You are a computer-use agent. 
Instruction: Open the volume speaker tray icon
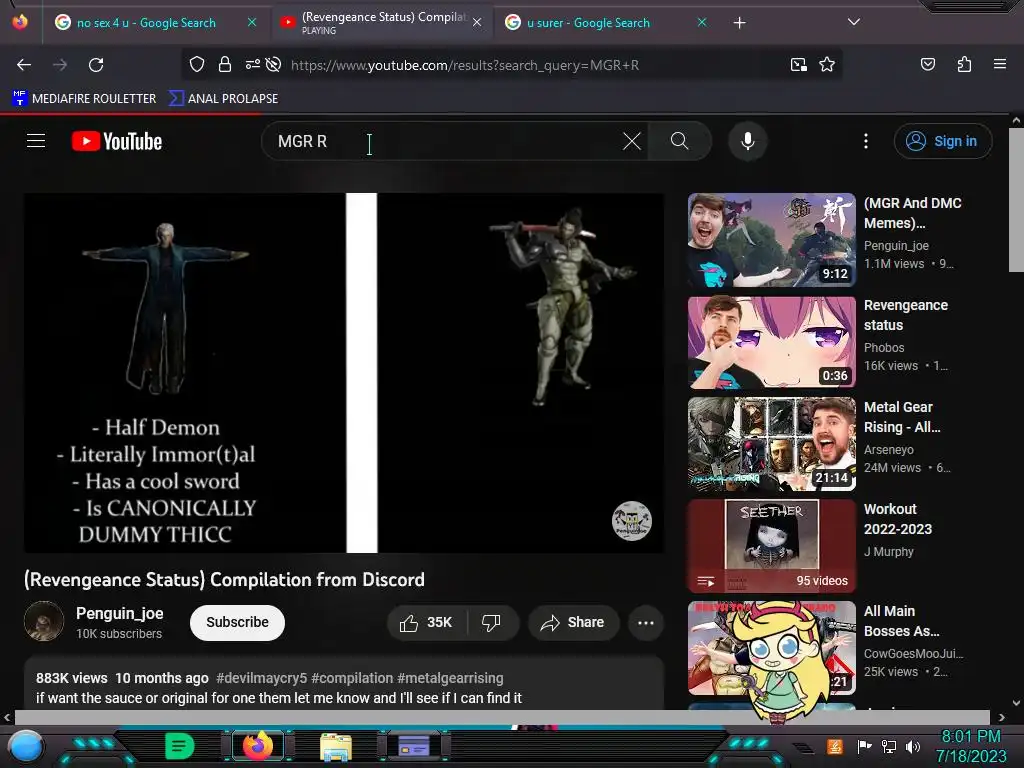(x=913, y=746)
